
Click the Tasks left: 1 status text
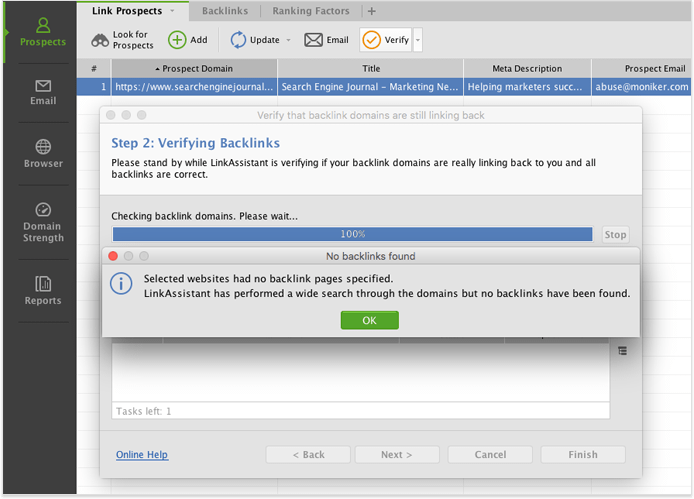pyautogui.click(x=143, y=411)
